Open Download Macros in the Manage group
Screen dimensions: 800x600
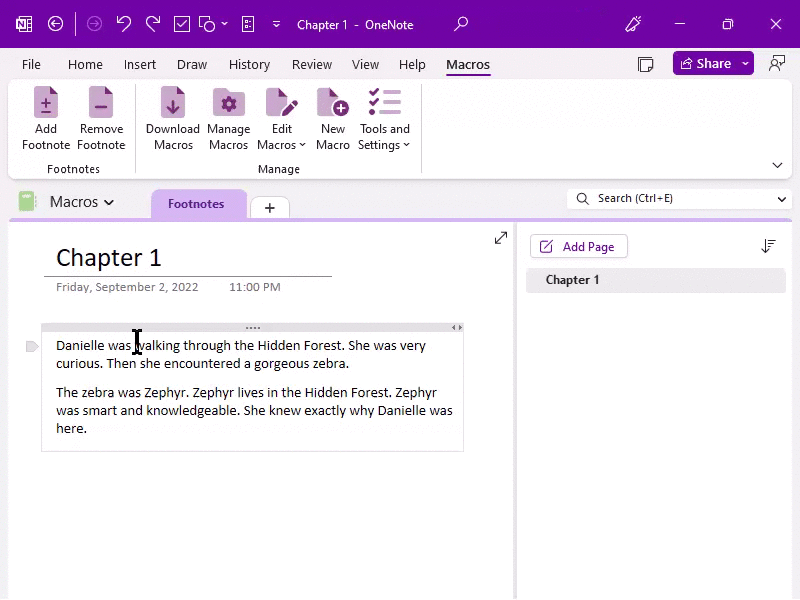(171, 118)
